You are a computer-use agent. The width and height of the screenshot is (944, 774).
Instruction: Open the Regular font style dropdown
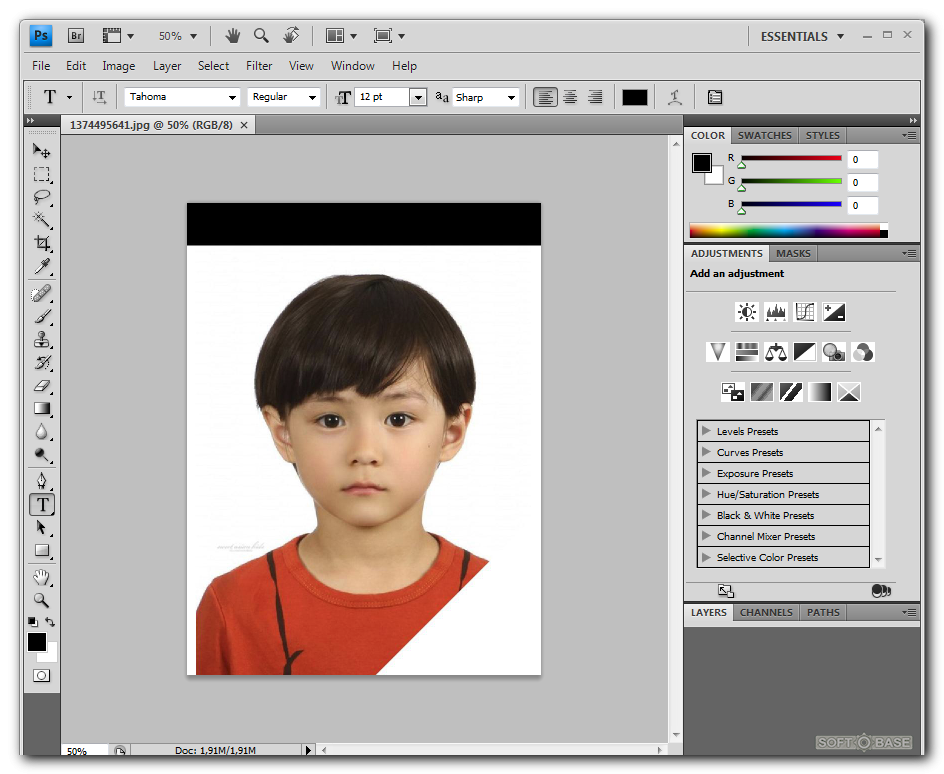(312, 98)
